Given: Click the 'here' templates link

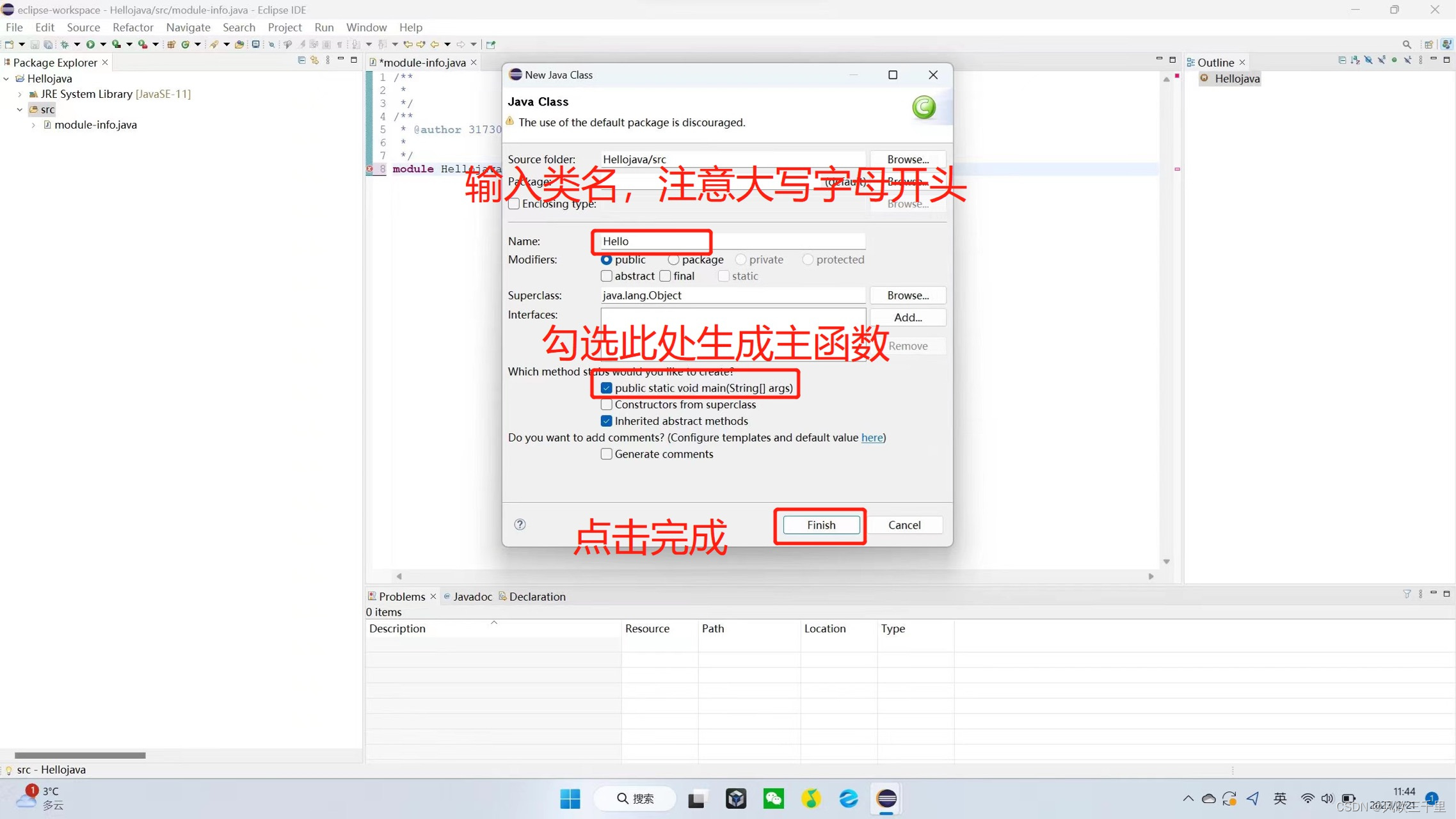Looking at the screenshot, I should pos(872,438).
